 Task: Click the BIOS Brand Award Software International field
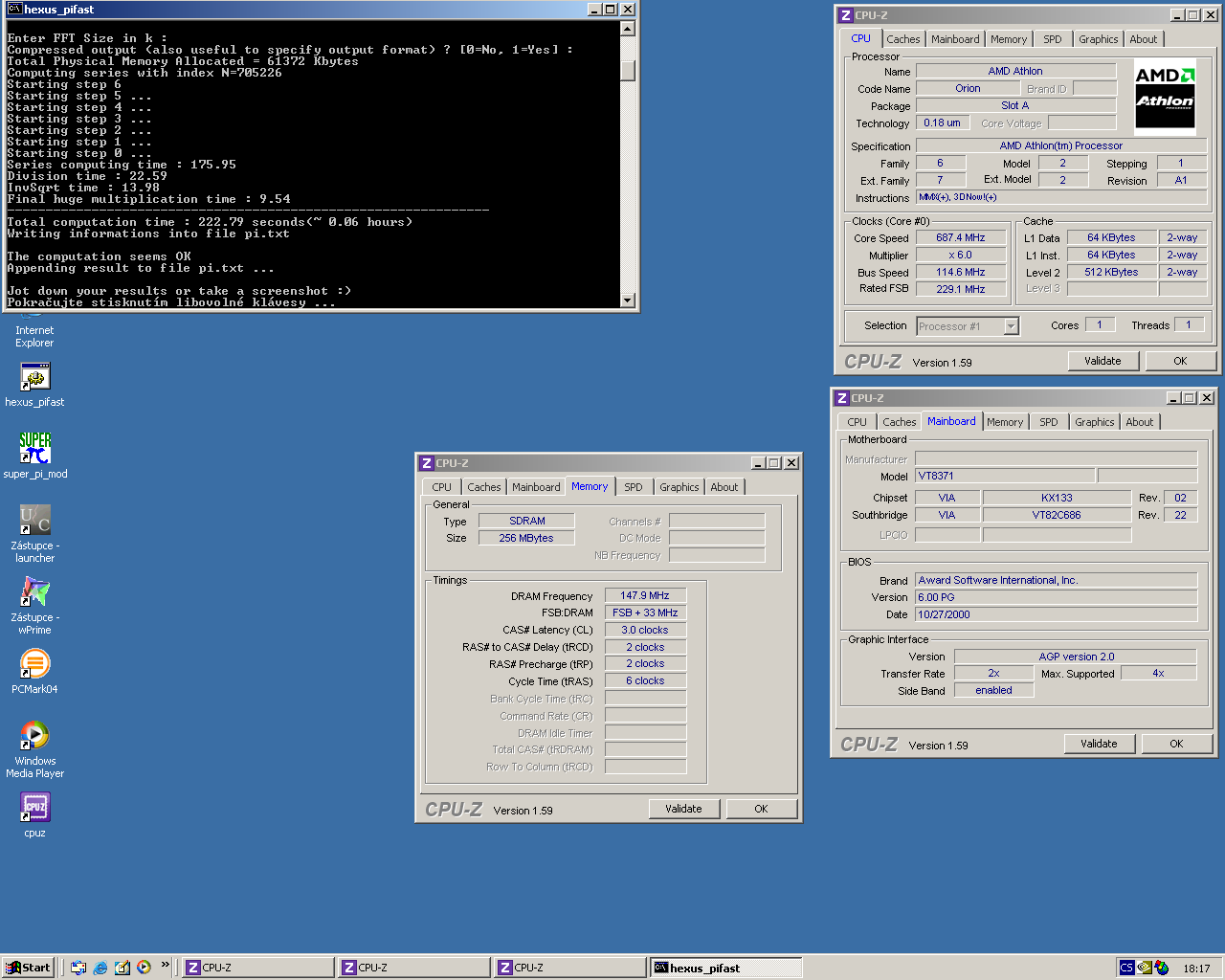click(x=1057, y=580)
